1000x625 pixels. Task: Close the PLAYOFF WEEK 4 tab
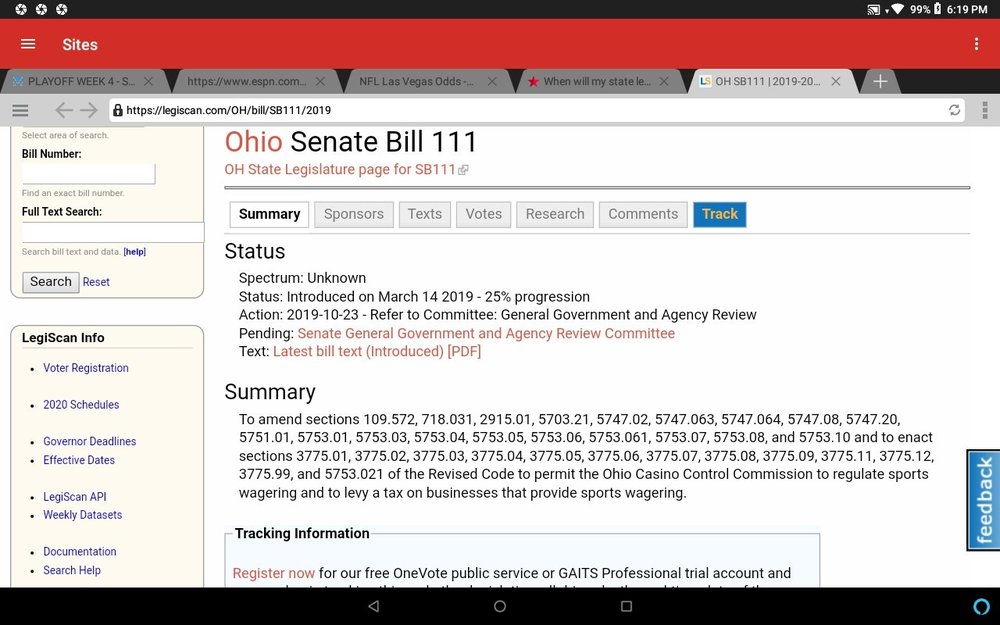[x=149, y=82]
